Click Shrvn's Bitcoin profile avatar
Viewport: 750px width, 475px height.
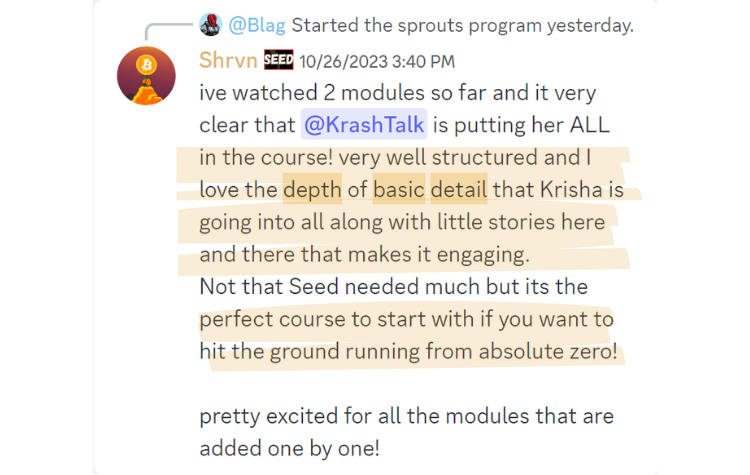click(146, 76)
